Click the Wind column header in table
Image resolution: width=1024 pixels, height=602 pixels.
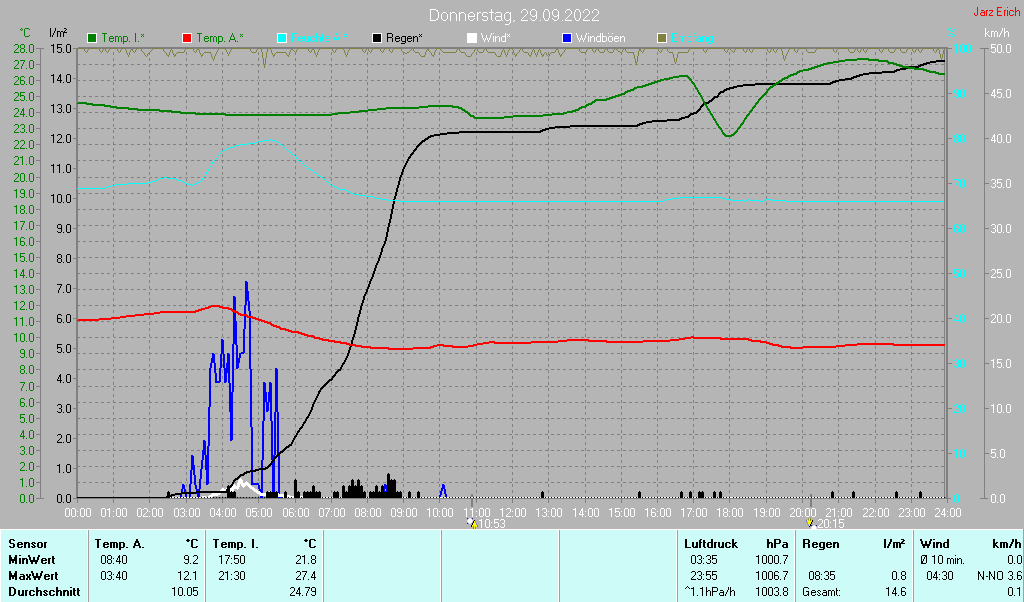click(x=934, y=544)
